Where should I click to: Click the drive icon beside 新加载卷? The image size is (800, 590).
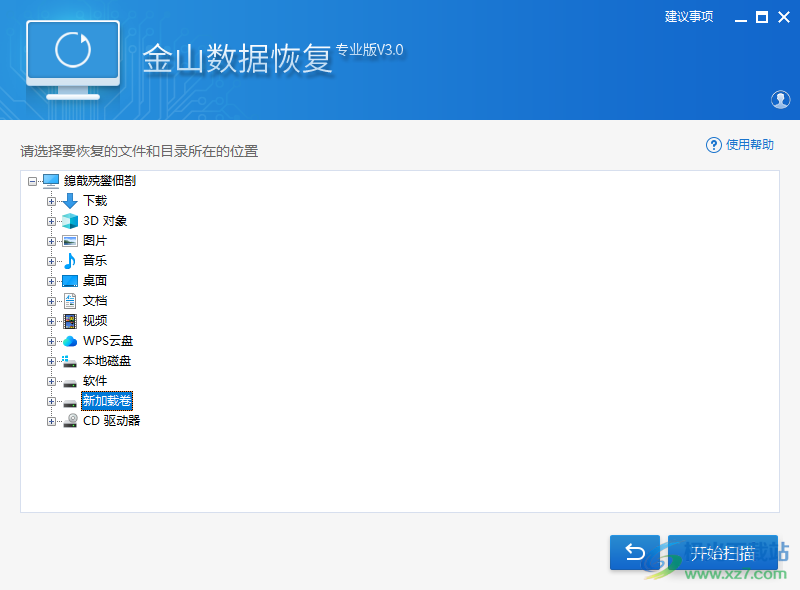click(70, 403)
